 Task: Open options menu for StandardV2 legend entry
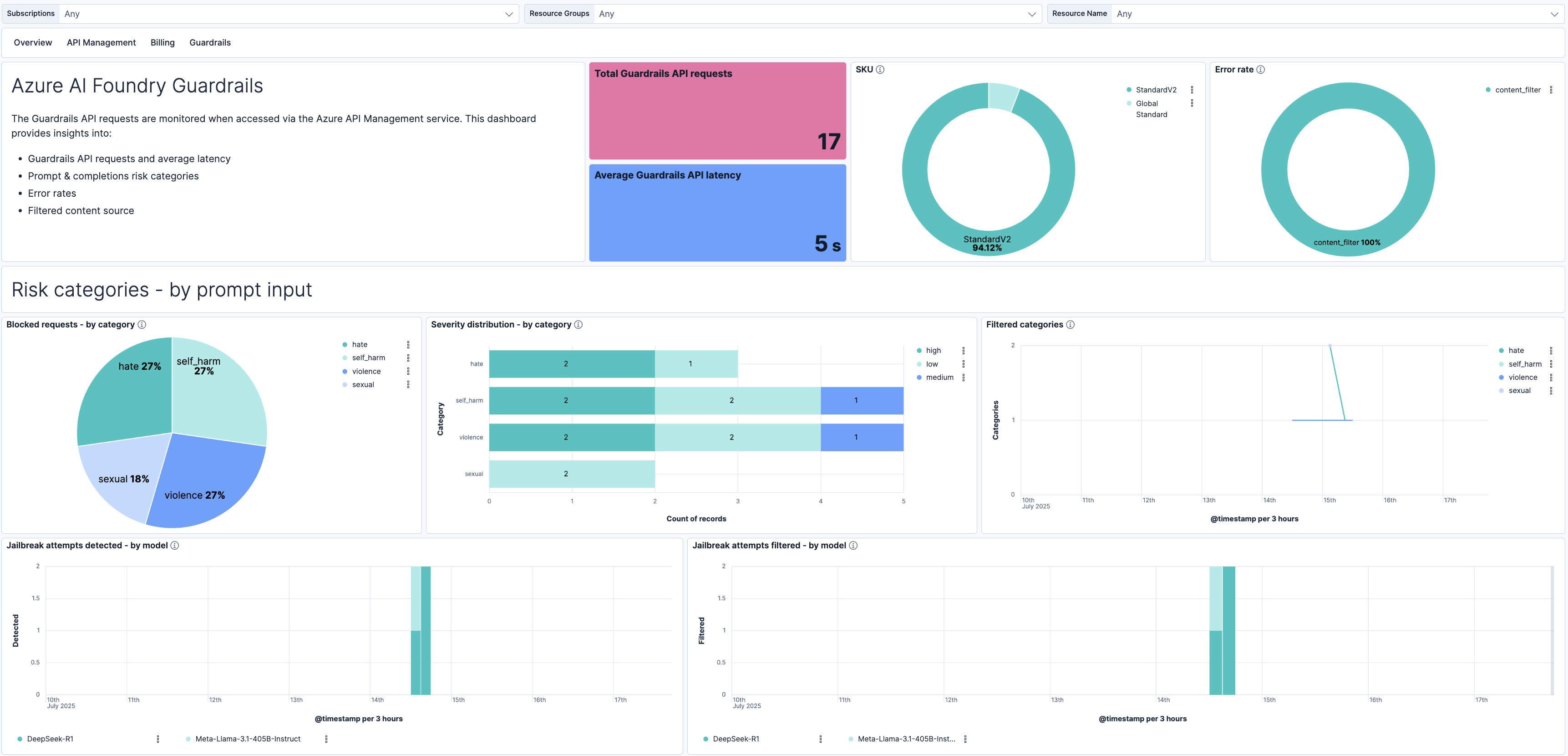(1192, 90)
